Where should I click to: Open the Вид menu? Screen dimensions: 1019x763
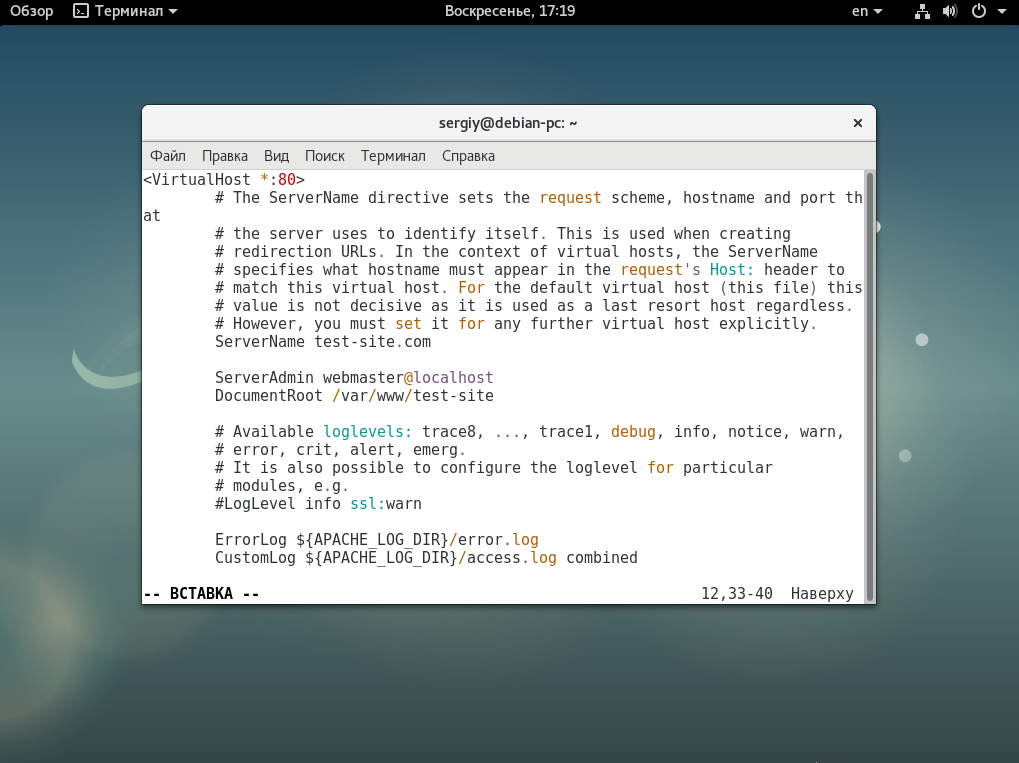click(276, 156)
